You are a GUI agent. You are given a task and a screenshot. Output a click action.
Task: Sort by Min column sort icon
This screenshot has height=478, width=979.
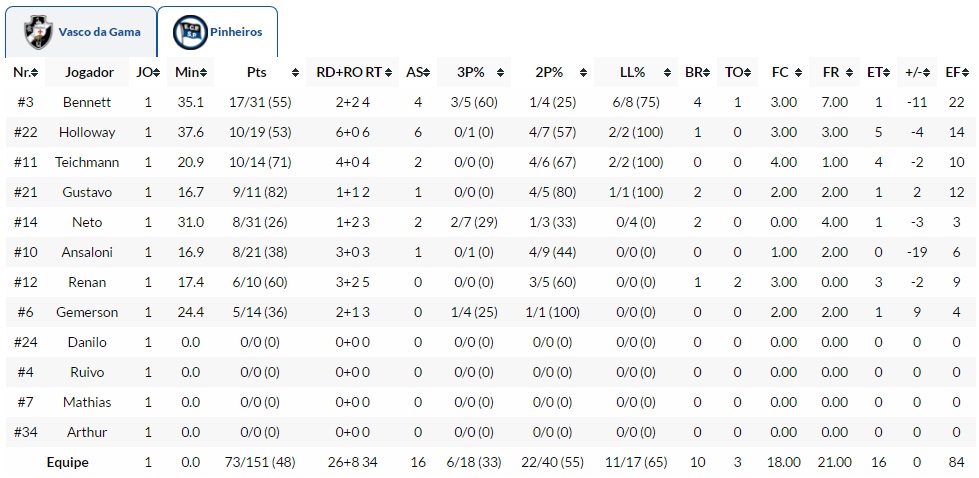[206, 73]
